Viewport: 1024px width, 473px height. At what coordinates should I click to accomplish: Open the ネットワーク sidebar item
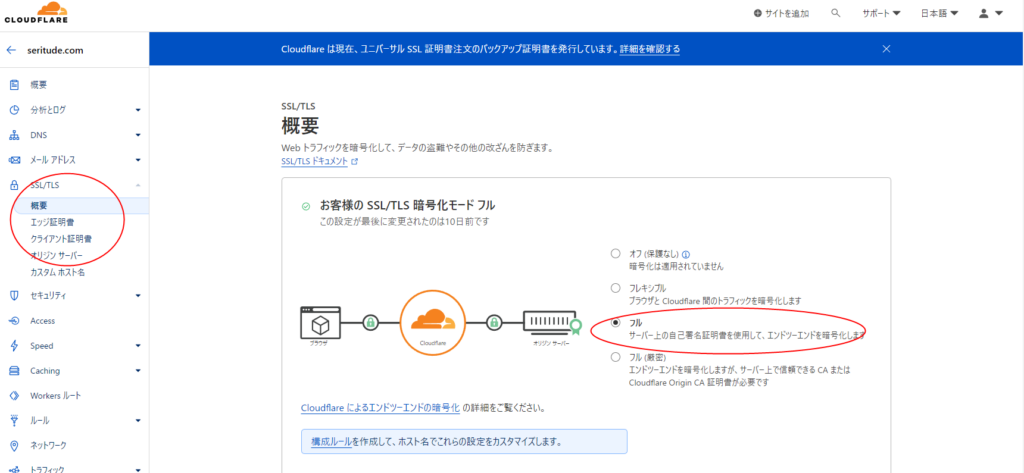(x=48, y=446)
